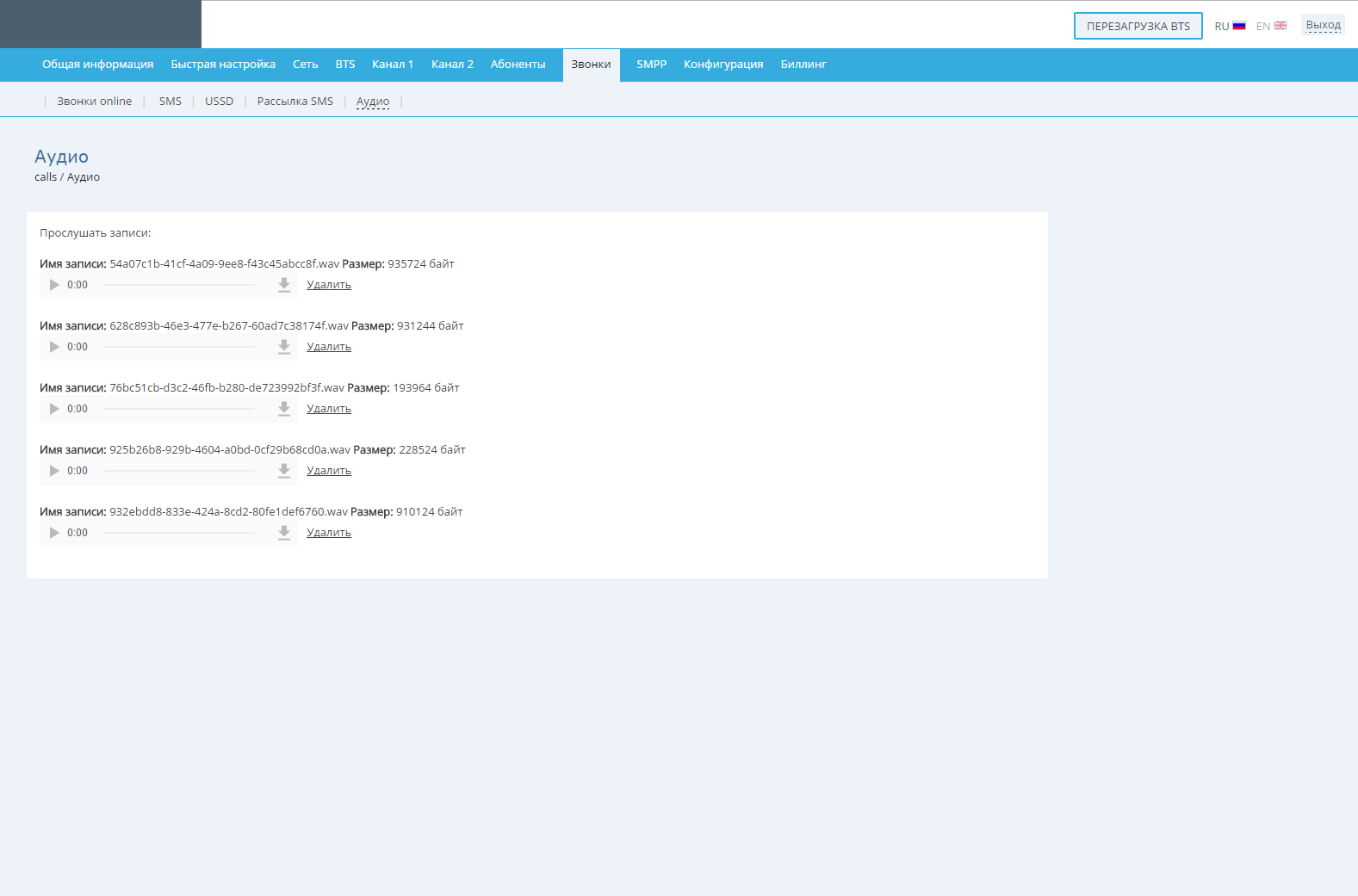
Task: Open the Конфигурация menu
Action: click(x=723, y=65)
